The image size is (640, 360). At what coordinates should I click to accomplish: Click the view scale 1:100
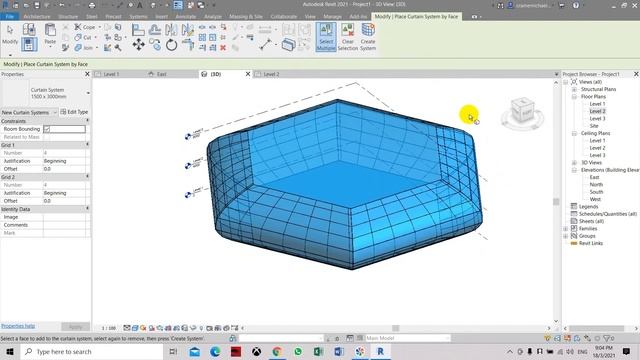(x=109, y=328)
